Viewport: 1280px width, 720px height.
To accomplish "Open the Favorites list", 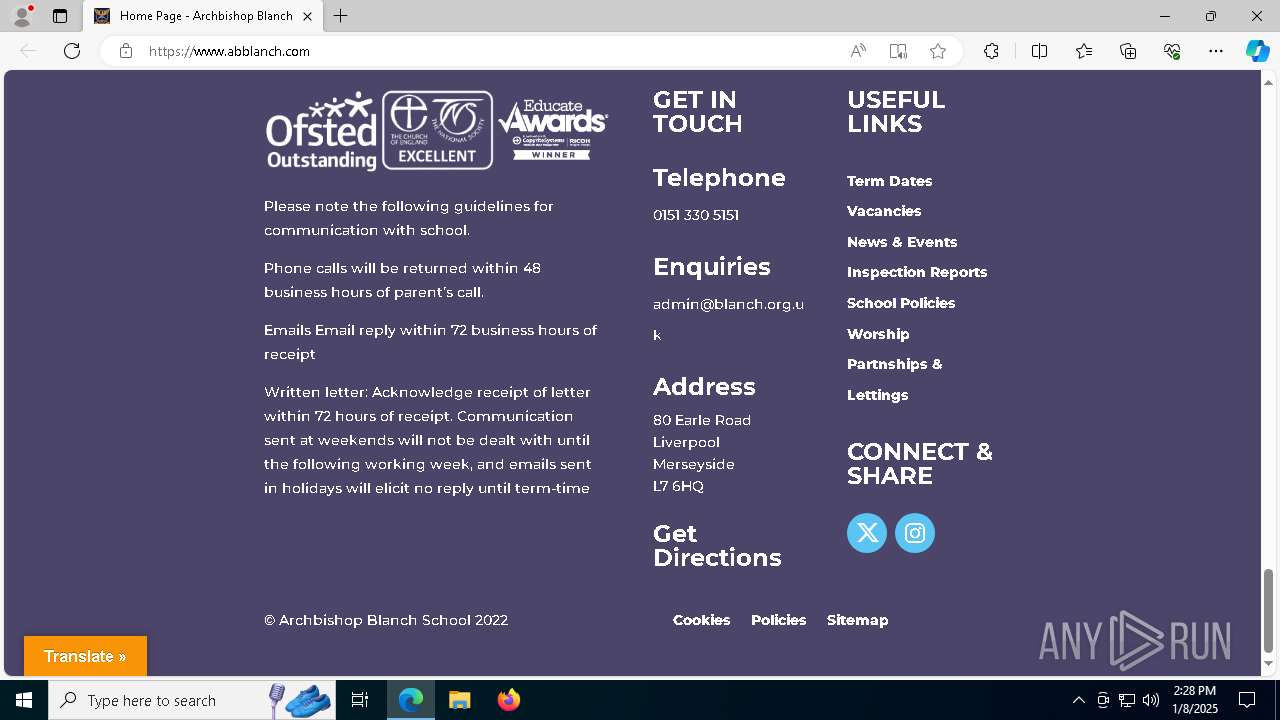I will point(1084,51).
